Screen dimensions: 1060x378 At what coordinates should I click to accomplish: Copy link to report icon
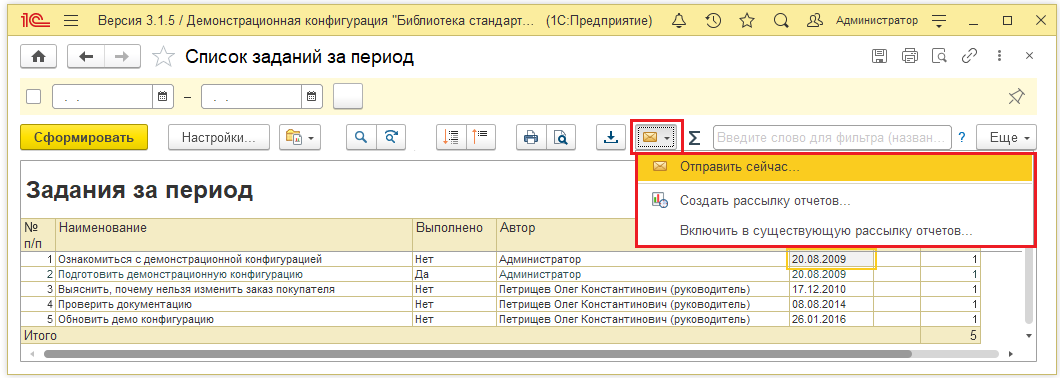970,56
